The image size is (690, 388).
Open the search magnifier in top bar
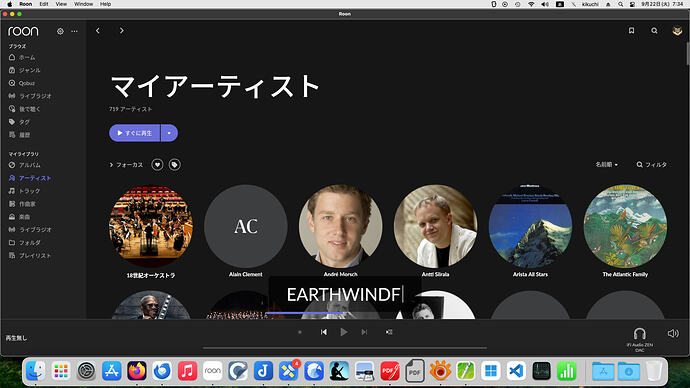654,31
